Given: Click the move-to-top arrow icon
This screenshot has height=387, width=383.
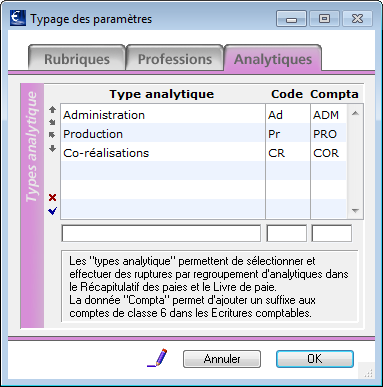Looking at the screenshot, I should pos(52,110).
